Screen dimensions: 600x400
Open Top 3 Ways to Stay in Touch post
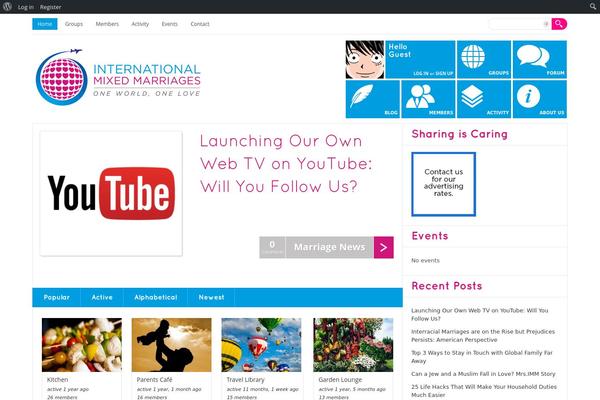[482, 356]
